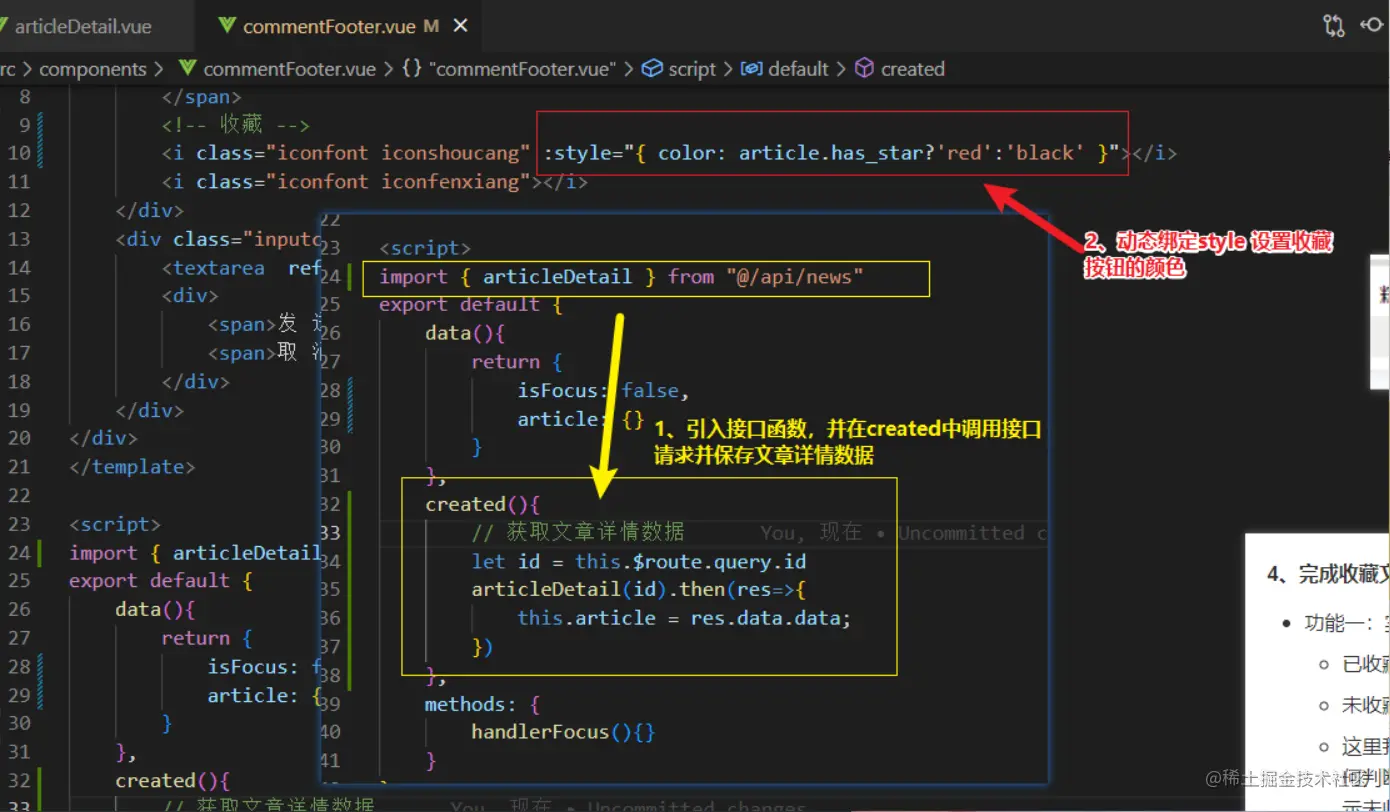Click the Vue logo breadcrumb for commentFooter.vue
Screen dimensions: 1390x812
pos(187,69)
